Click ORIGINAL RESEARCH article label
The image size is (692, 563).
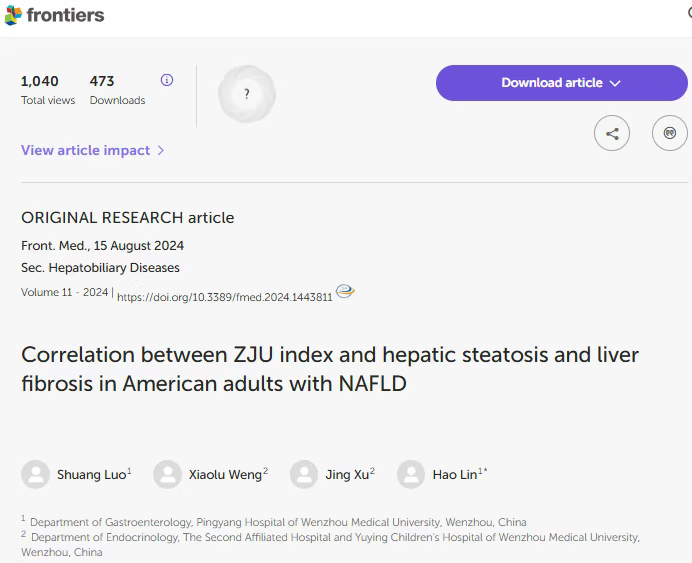128,218
